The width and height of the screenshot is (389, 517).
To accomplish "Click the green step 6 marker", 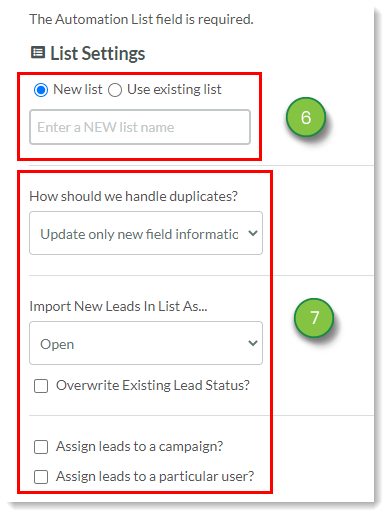I will (306, 117).
